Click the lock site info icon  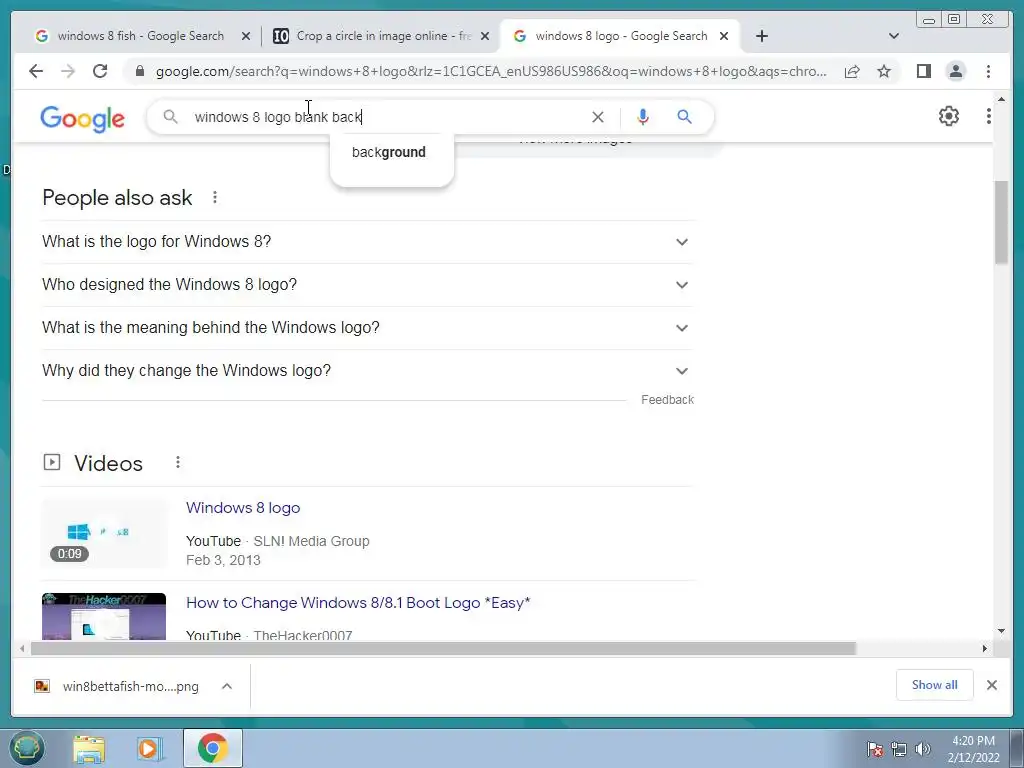tap(140, 71)
